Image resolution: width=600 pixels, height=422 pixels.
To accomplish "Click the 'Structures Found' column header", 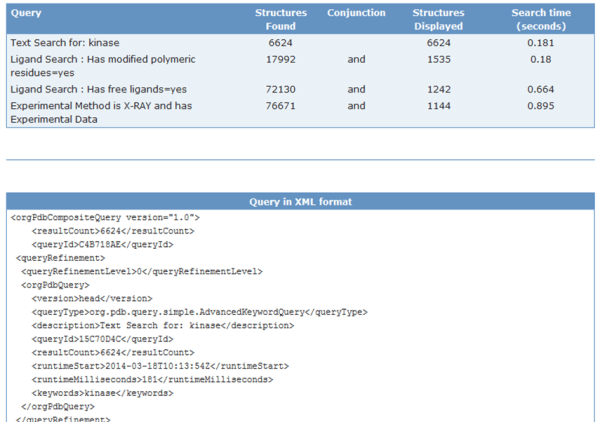I will [x=281, y=20].
